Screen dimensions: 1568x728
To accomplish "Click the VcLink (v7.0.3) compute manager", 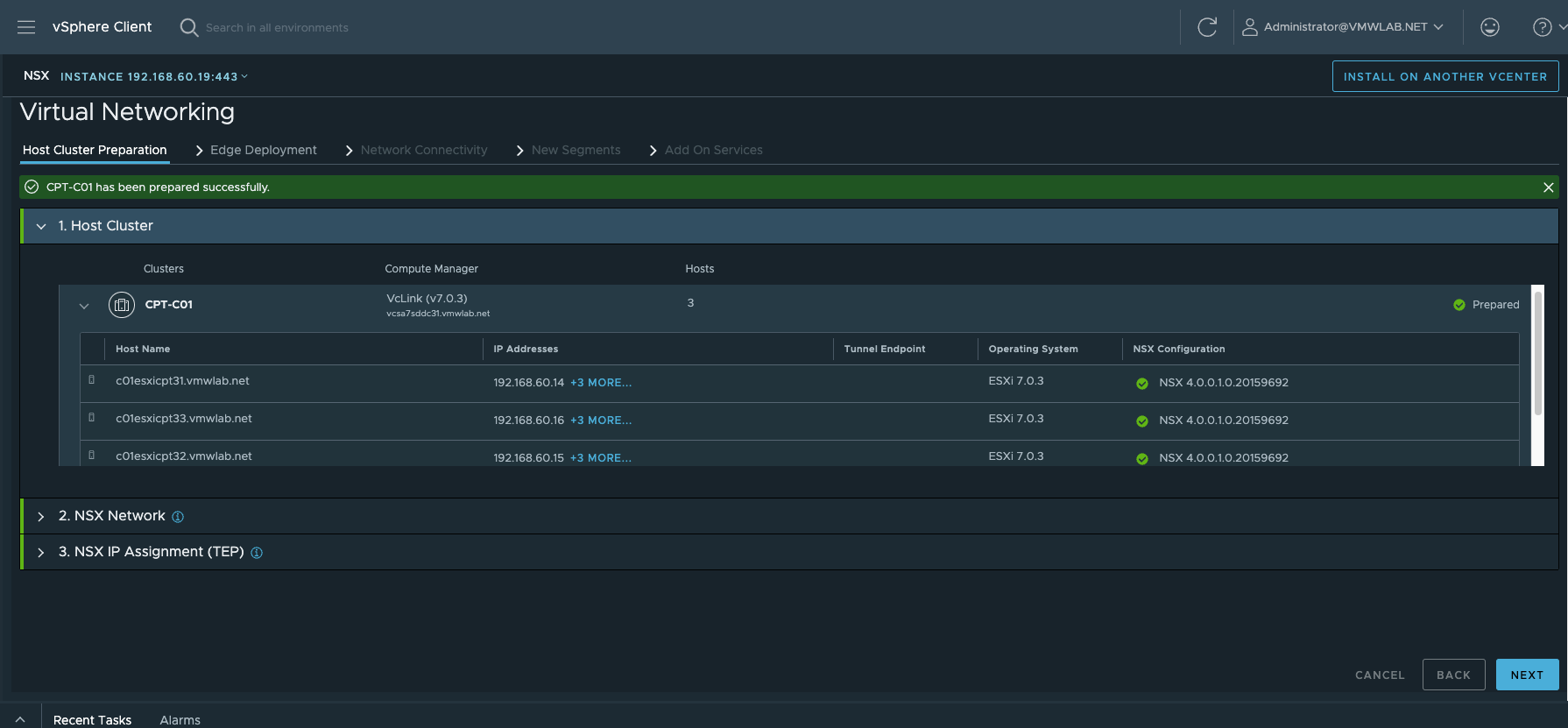I will pos(427,299).
